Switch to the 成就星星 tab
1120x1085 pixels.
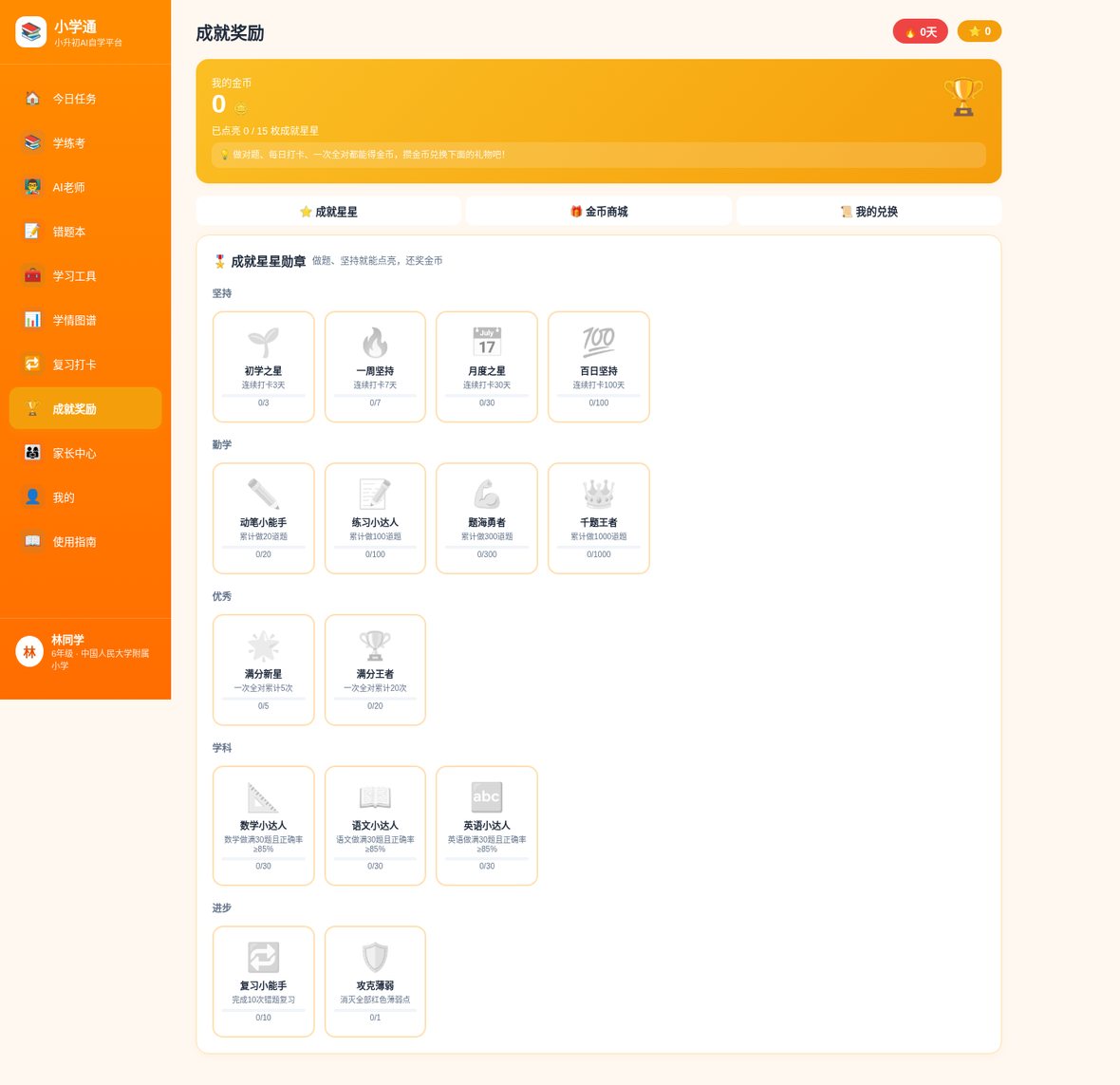(x=328, y=212)
